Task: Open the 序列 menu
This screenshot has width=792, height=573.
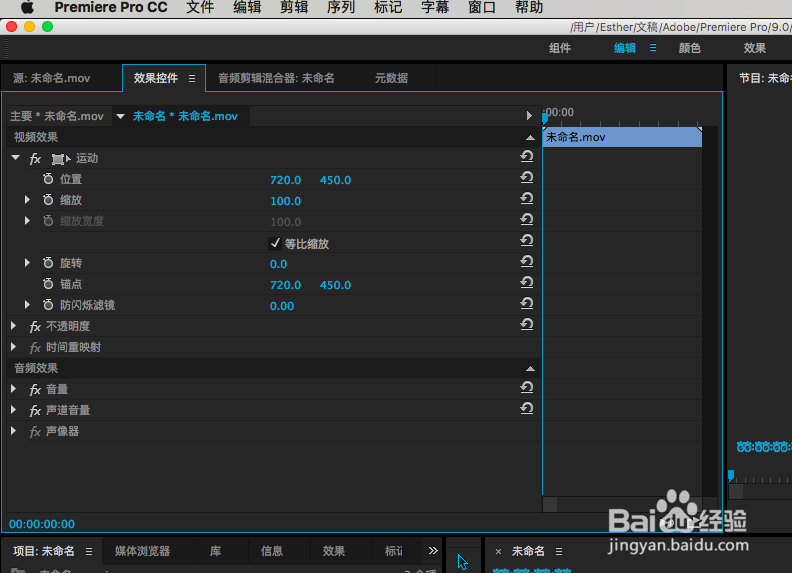Action: pyautogui.click(x=341, y=8)
